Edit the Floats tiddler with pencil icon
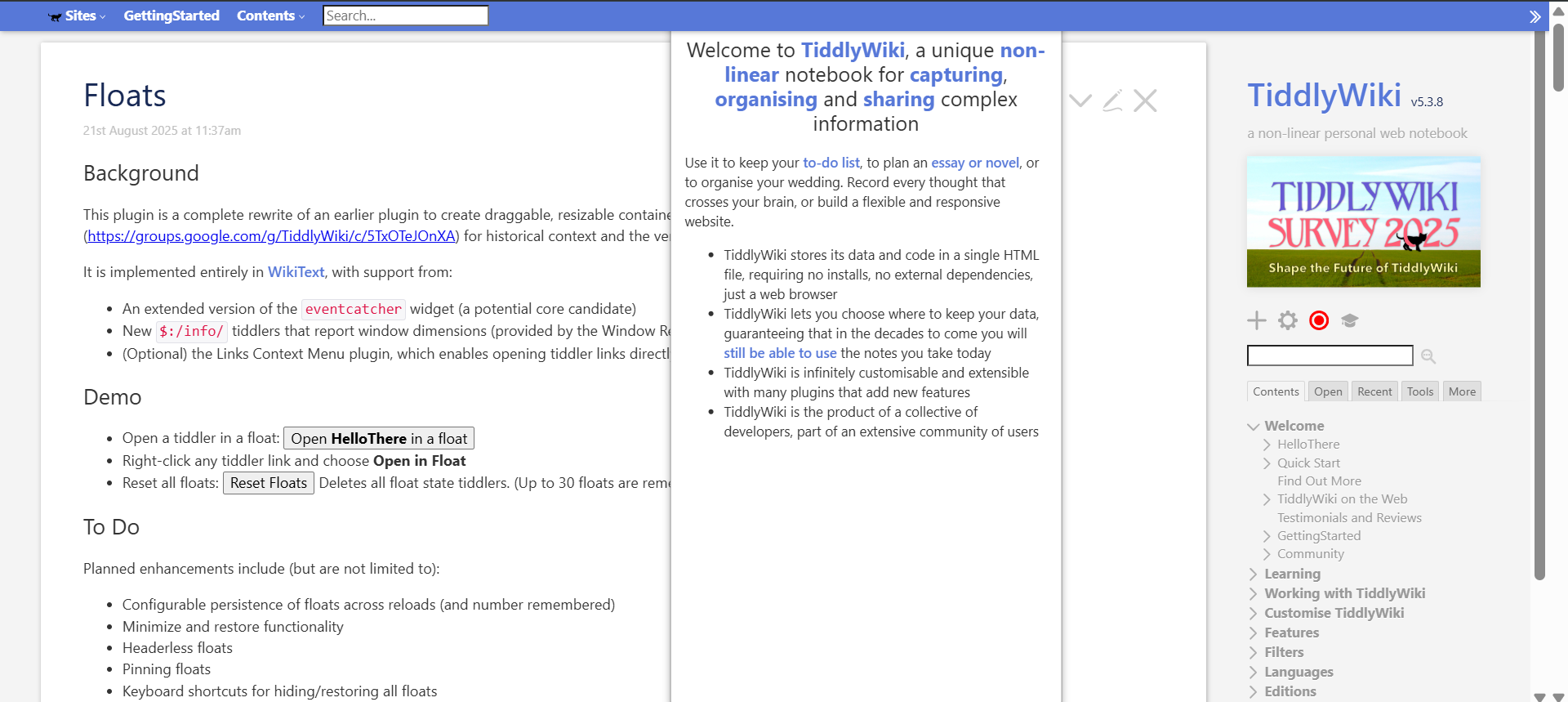Viewport: 1568px width, 702px height. pyautogui.click(x=1112, y=101)
